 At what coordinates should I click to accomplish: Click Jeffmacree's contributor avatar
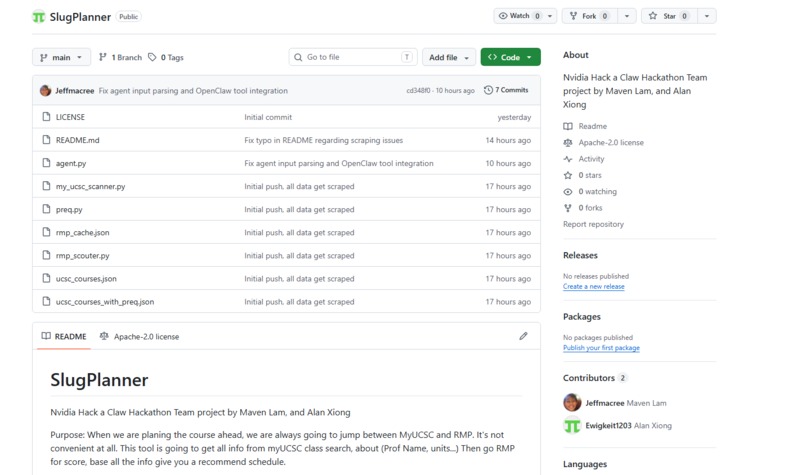tap(572, 403)
